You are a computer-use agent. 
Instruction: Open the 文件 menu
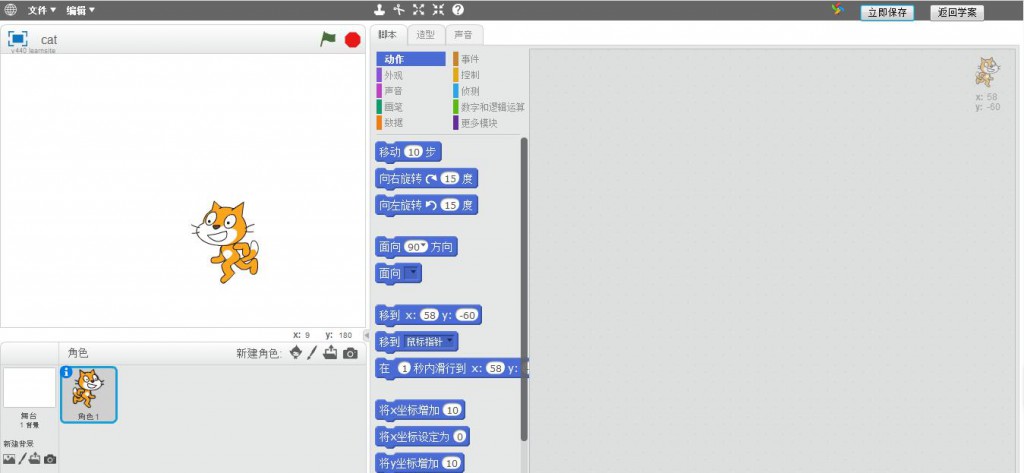pyautogui.click(x=42, y=10)
